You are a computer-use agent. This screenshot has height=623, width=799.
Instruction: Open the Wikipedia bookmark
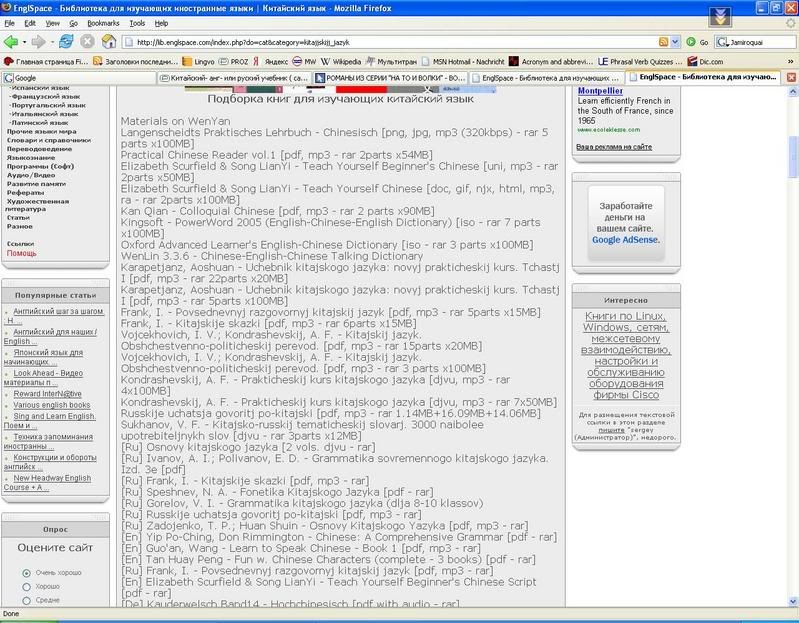point(341,62)
